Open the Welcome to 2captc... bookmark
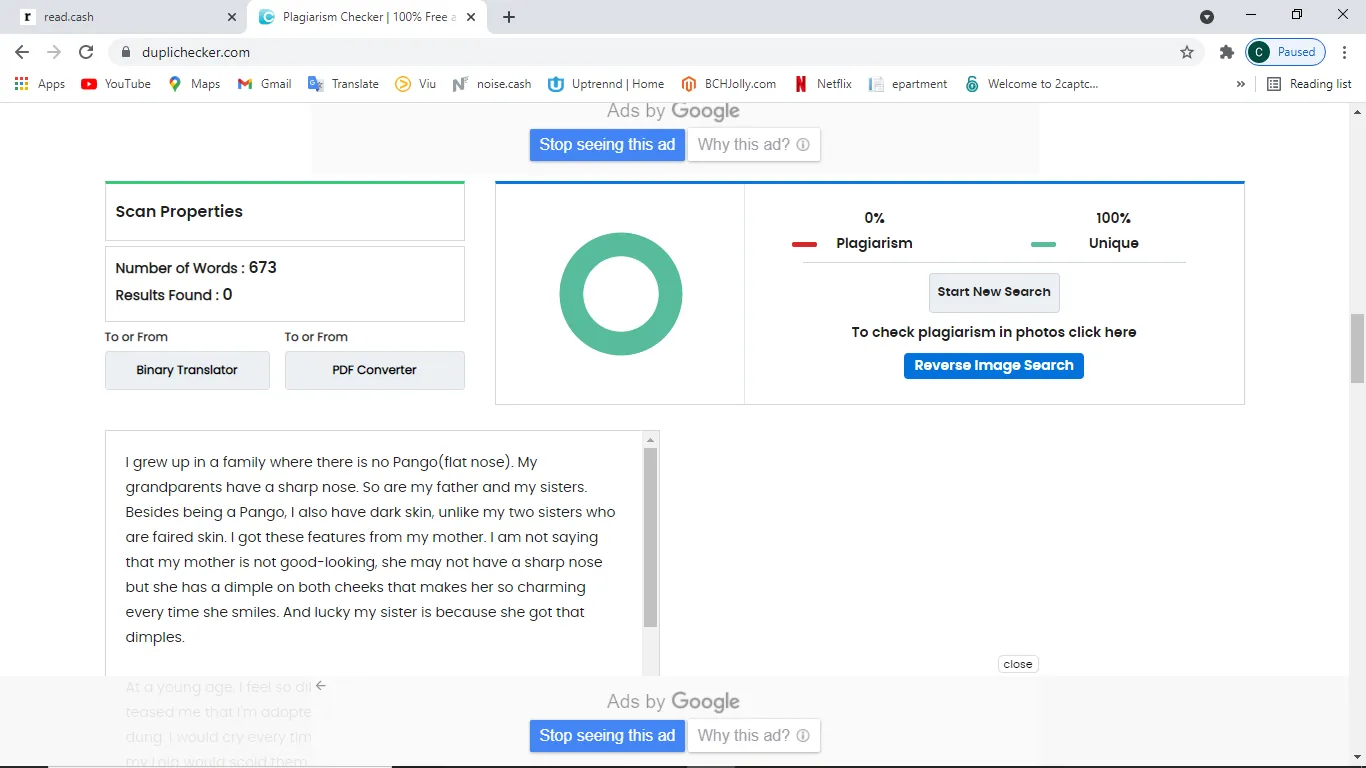The height and width of the screenshot is (768, 1366). point(1031,84)
